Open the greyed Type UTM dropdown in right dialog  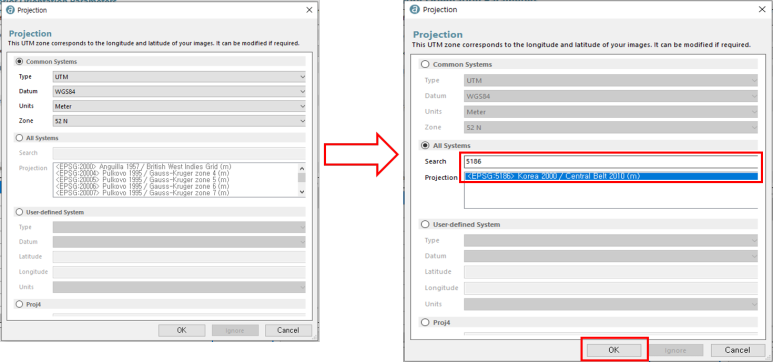point(611,80)
